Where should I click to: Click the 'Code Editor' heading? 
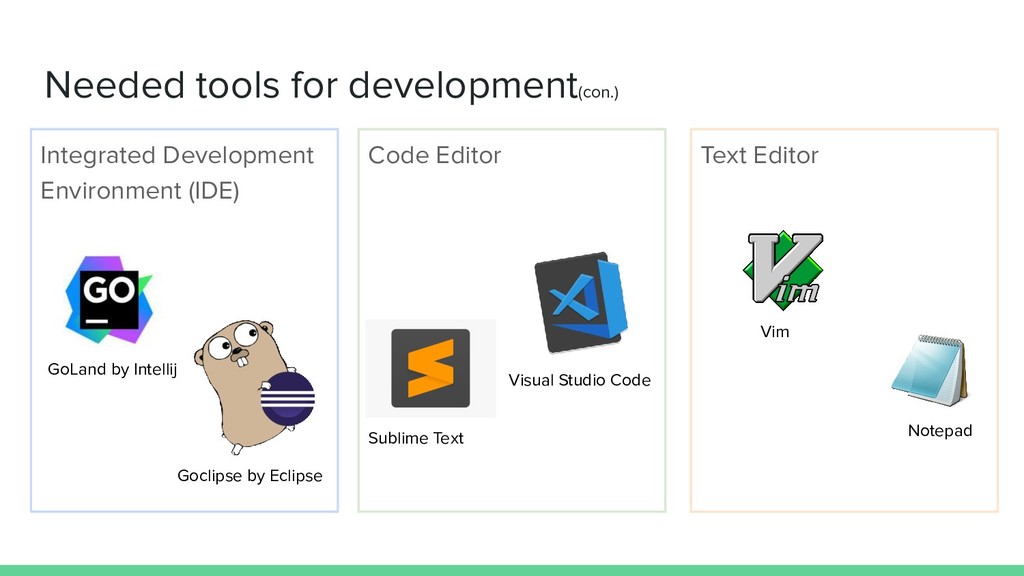tap(434, 155)
